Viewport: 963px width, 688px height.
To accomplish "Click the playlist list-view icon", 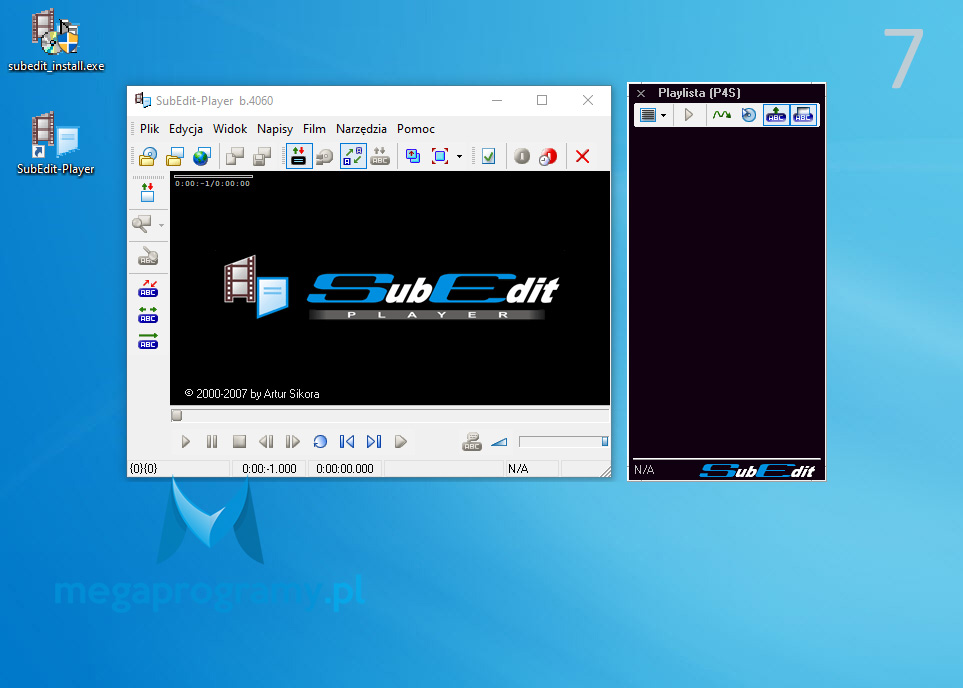I will pos(648,115).
